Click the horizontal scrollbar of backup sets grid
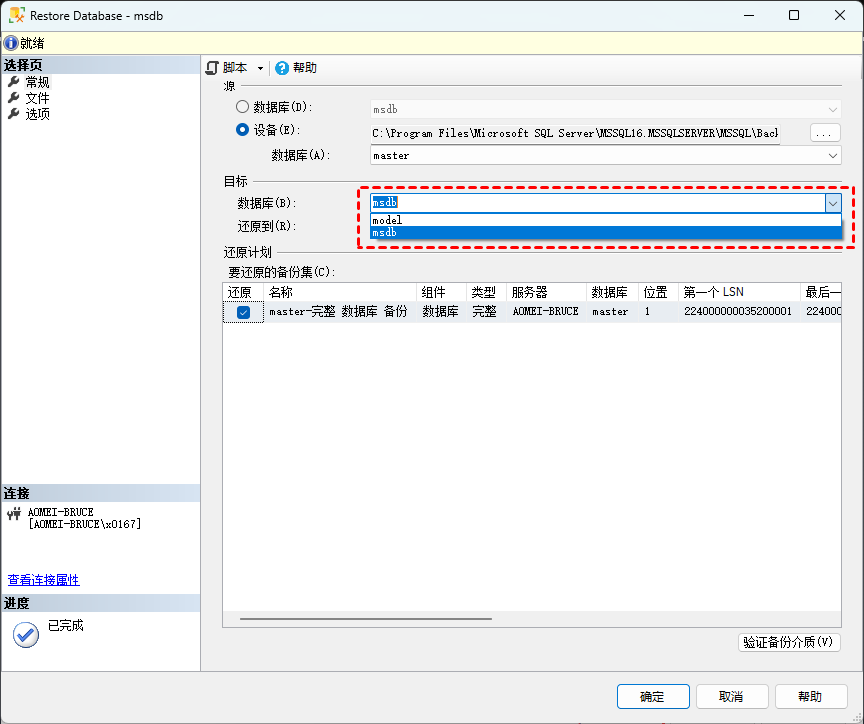 pos(365,619)
